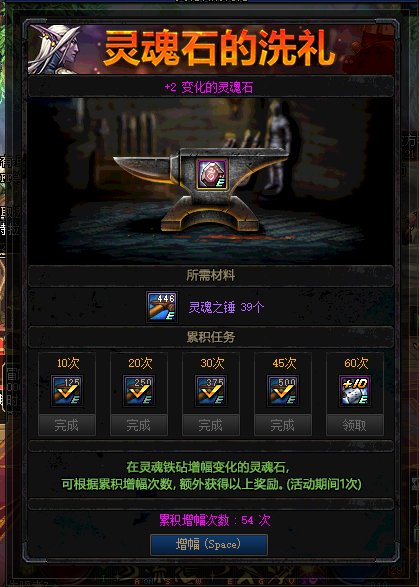Click the +2 变化的灵魂石 item name
This screenshot has width=419, height=587.
(209, 88)
